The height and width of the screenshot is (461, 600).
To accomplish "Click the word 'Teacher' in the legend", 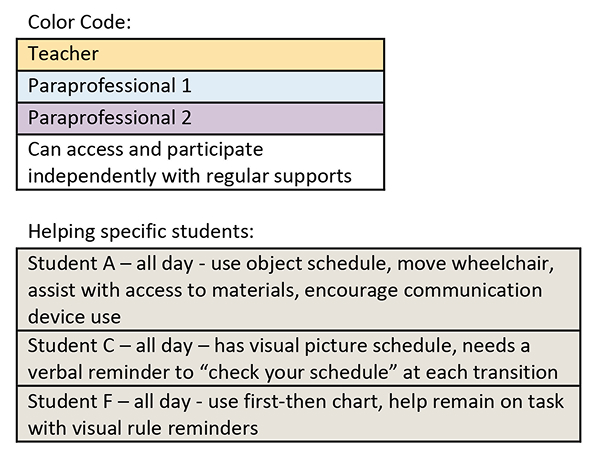I will coord(63,54).
